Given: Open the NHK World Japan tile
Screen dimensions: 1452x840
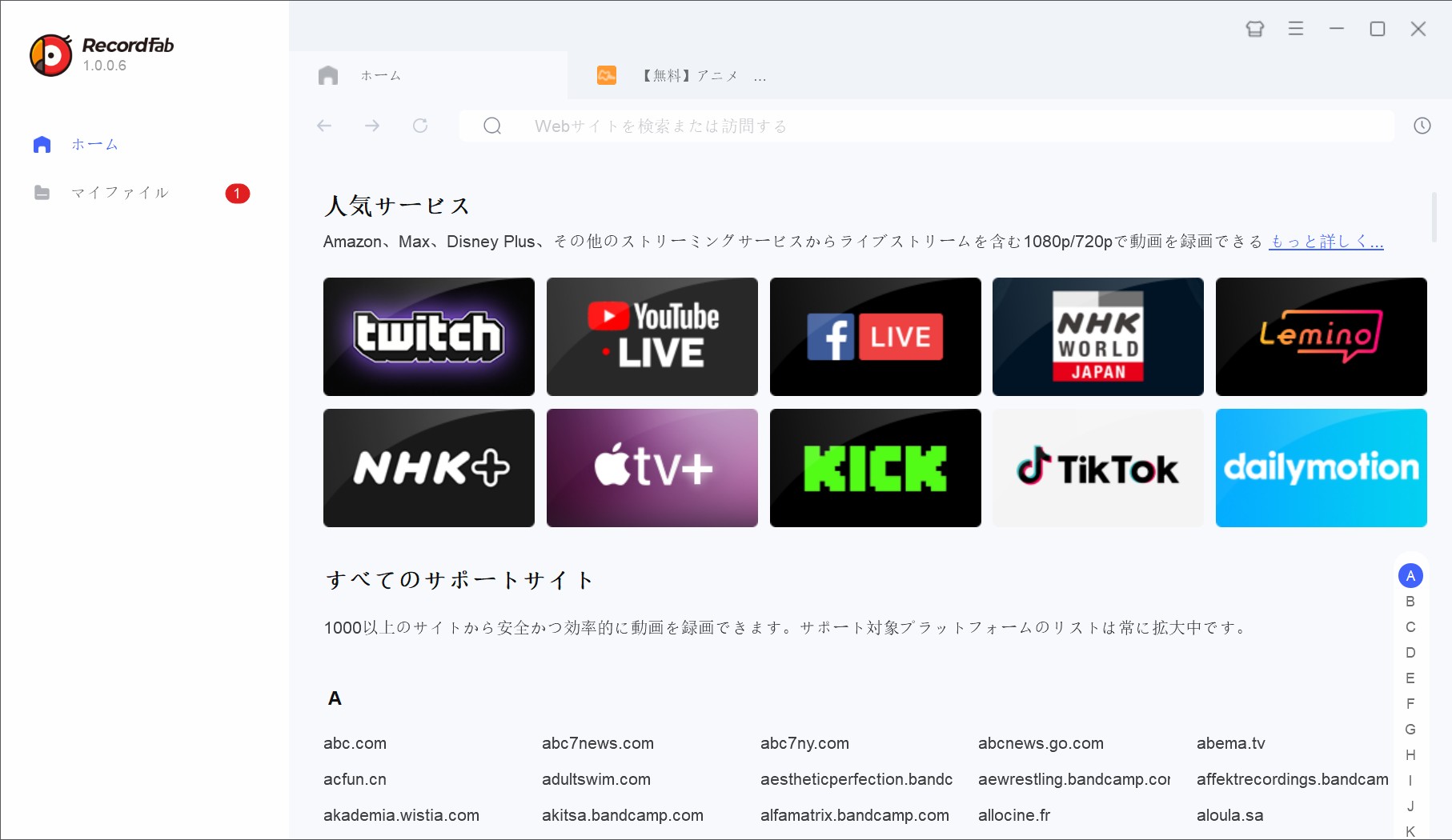Looking at the screenshot, I should pyautogui.click(x=1098, y=337).
